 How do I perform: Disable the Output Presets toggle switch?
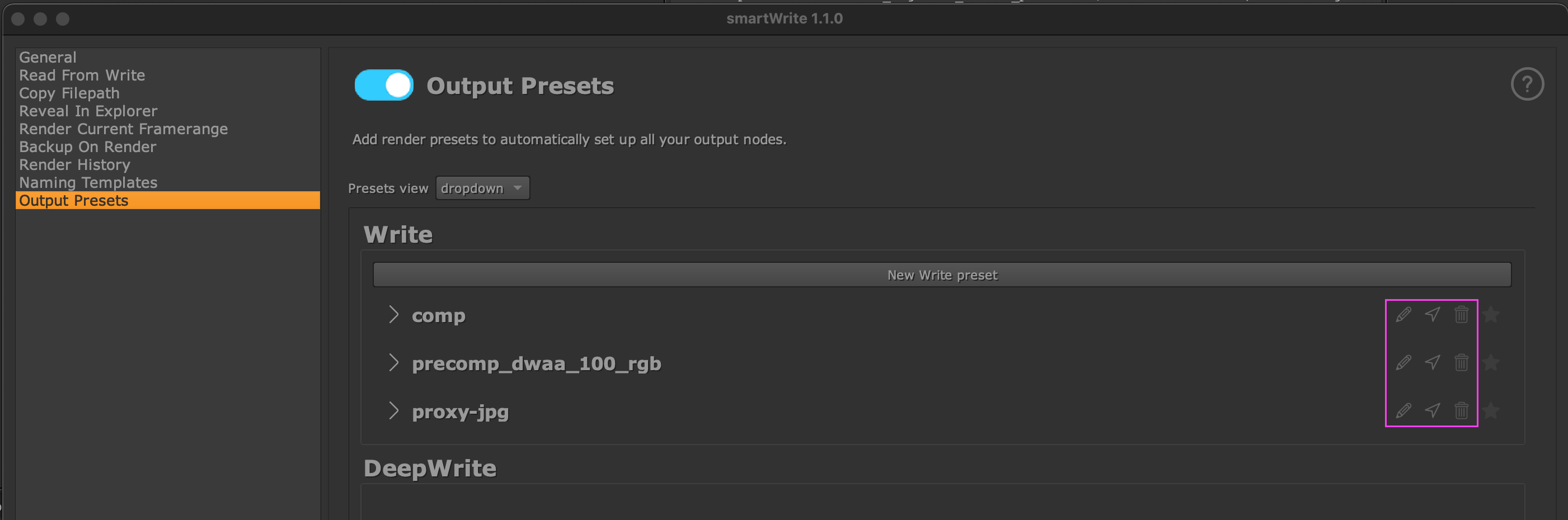tap(383, 85)
